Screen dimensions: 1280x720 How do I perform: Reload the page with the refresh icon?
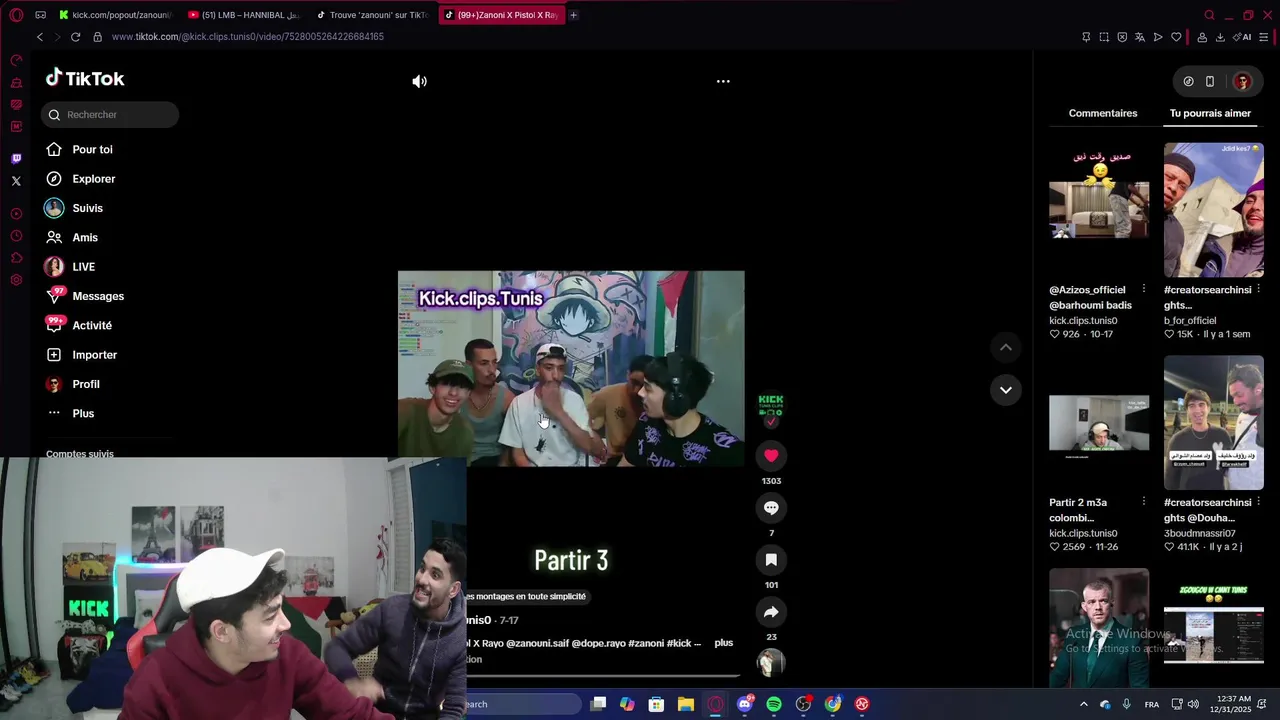point(75,37)
